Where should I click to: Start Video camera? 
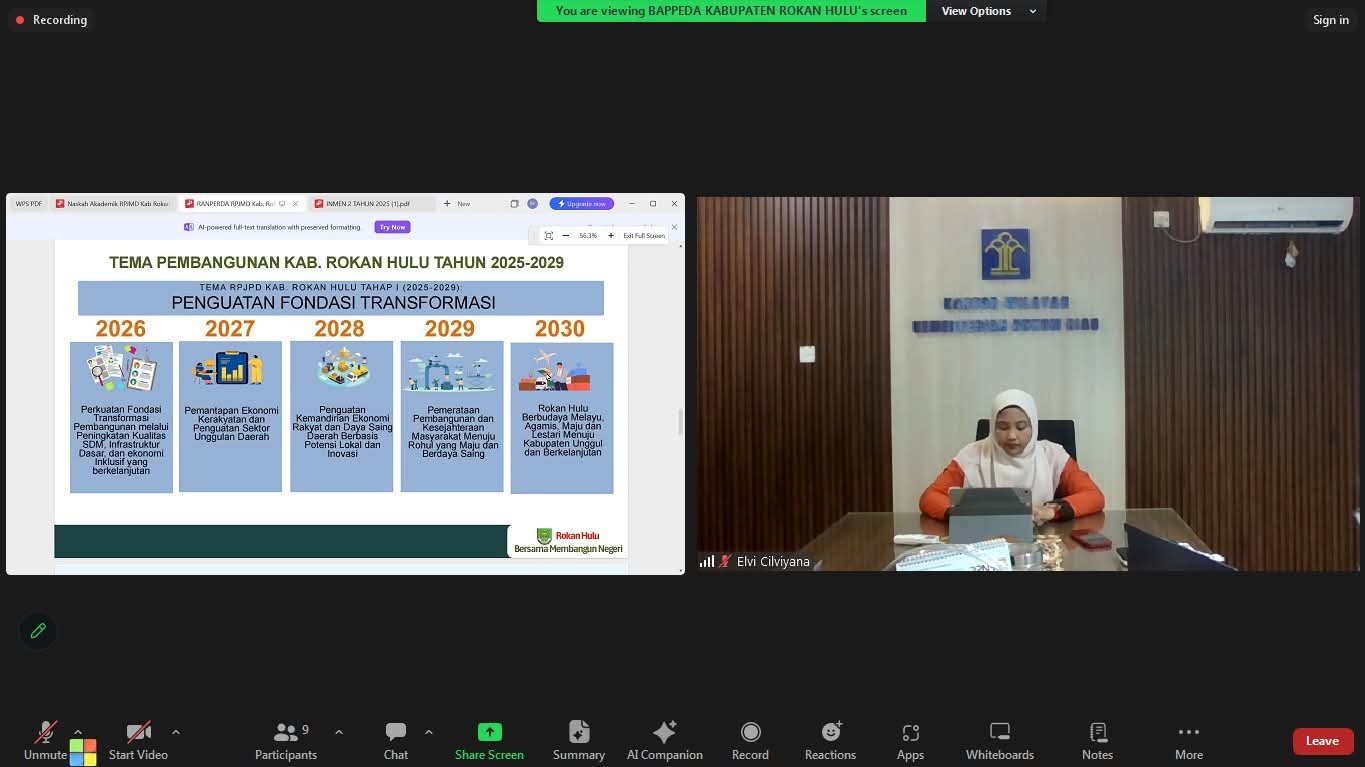tap(138, 741)
